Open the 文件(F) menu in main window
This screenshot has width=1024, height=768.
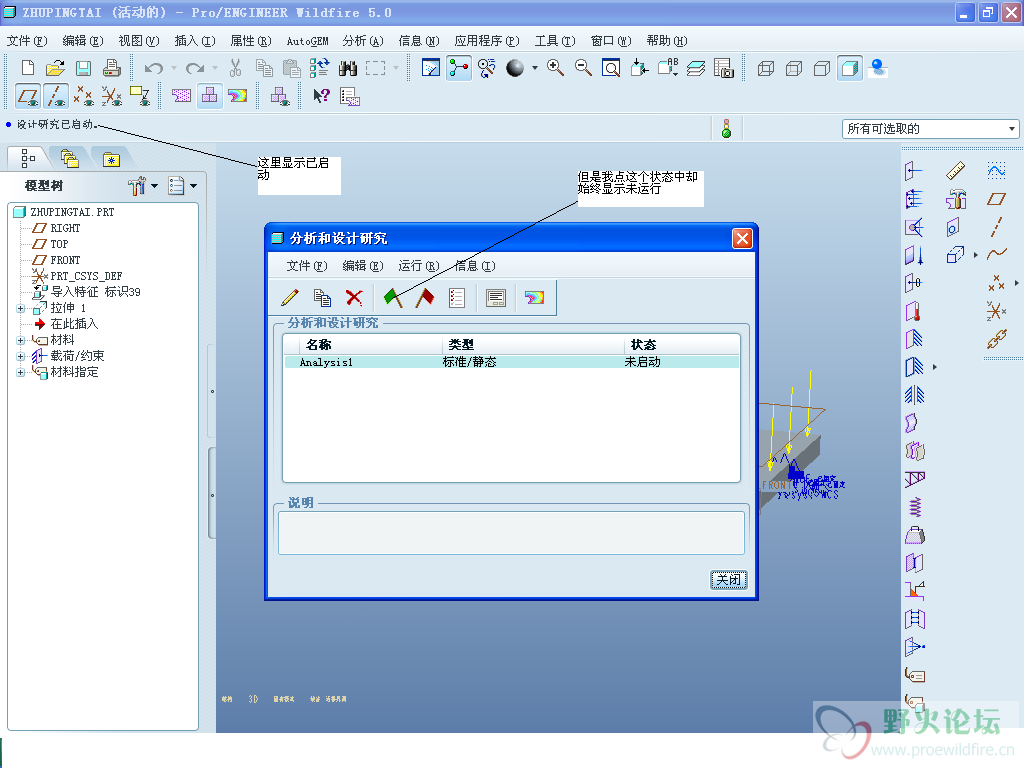point(27,40)
